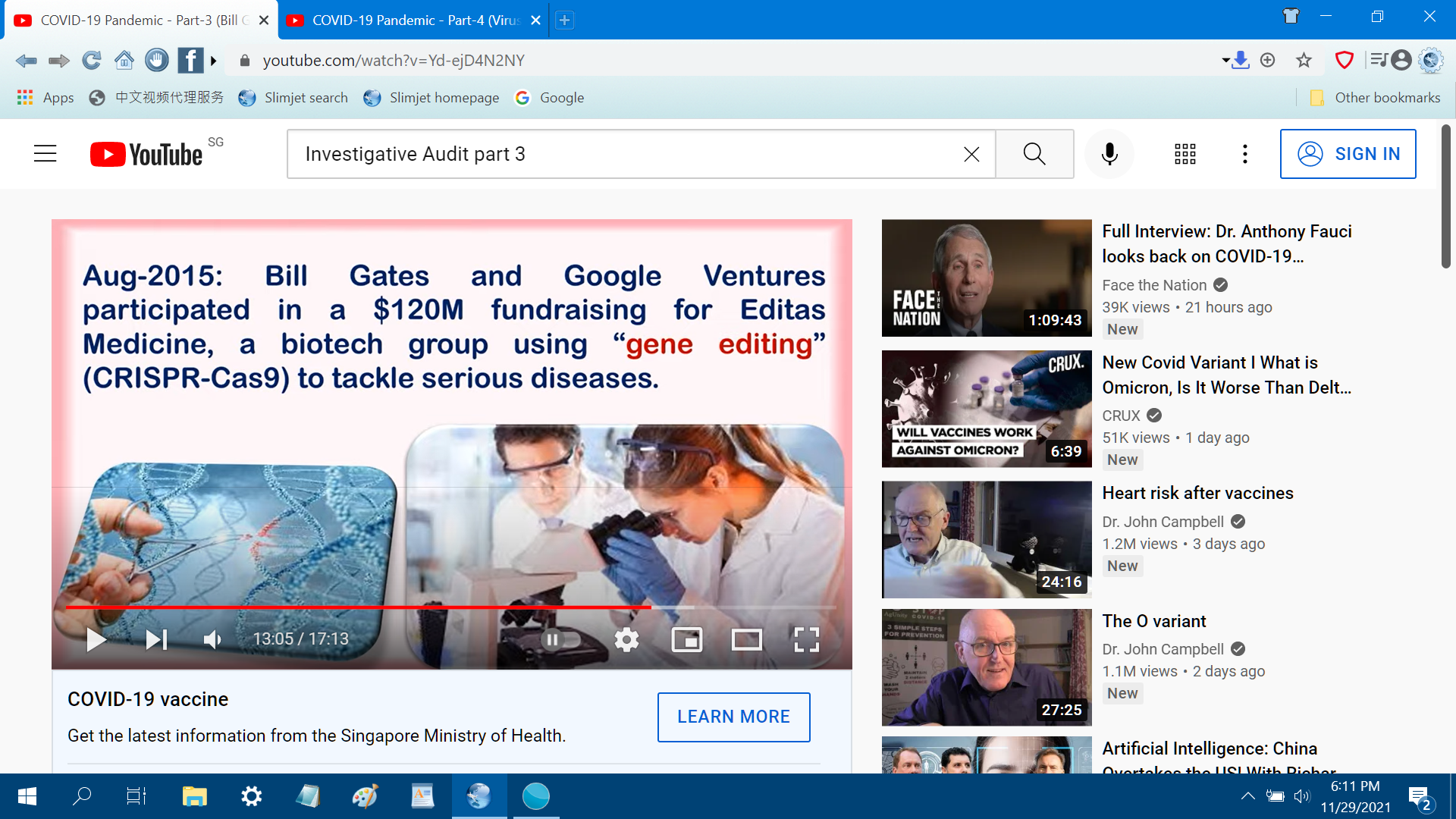Image resolution: width=1456 pixels, height=819 pixels.
Task: Click the Slimjet globe menu icon
Action: 1431,60
